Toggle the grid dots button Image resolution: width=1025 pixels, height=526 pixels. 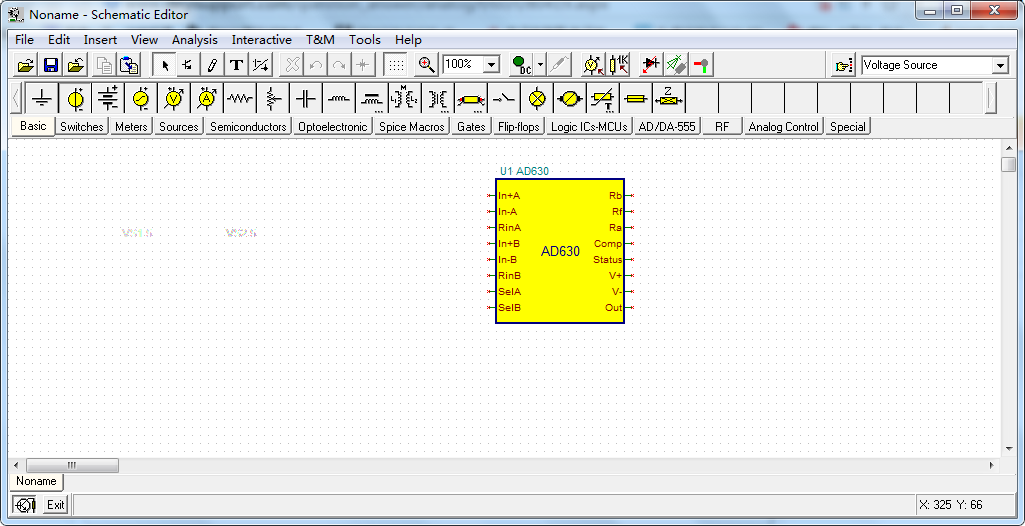(x=395, y=65)
